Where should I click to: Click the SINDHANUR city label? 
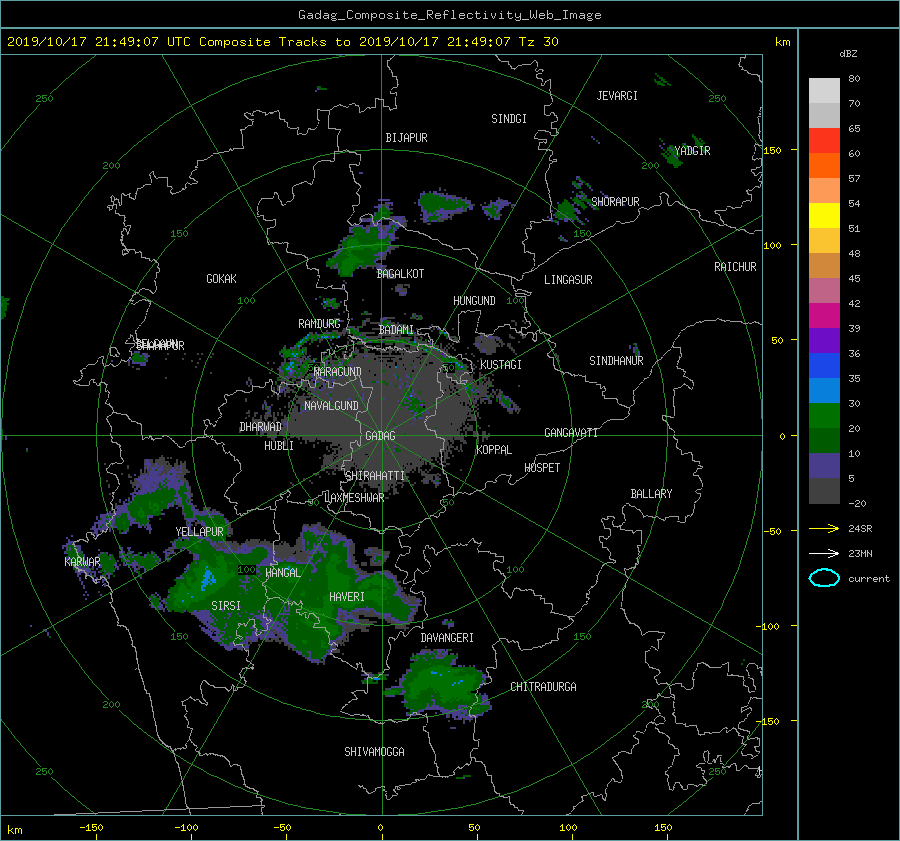[616, 361]
